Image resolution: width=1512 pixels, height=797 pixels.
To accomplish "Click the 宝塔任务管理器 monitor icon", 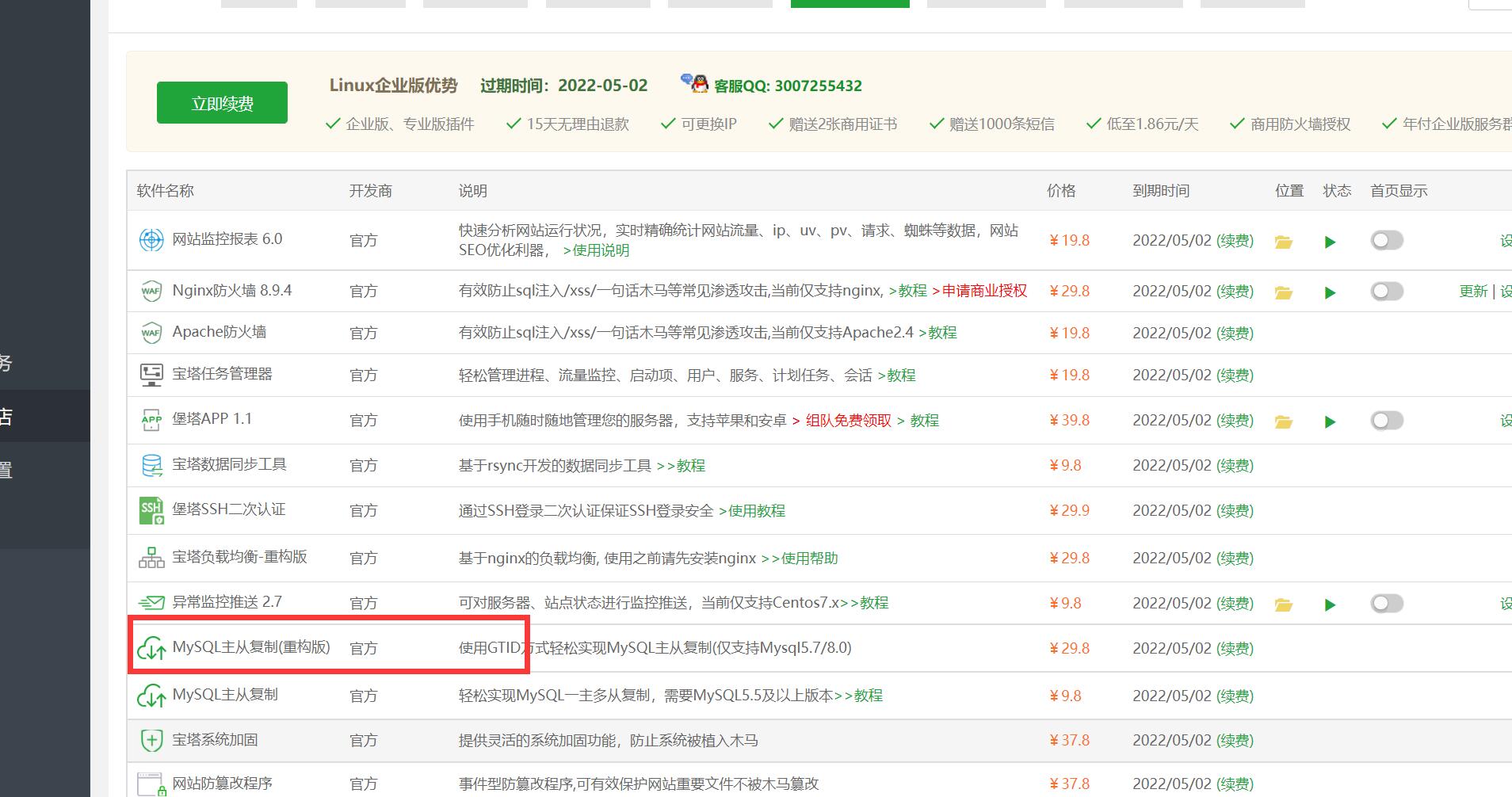I will tap(151, 375).
